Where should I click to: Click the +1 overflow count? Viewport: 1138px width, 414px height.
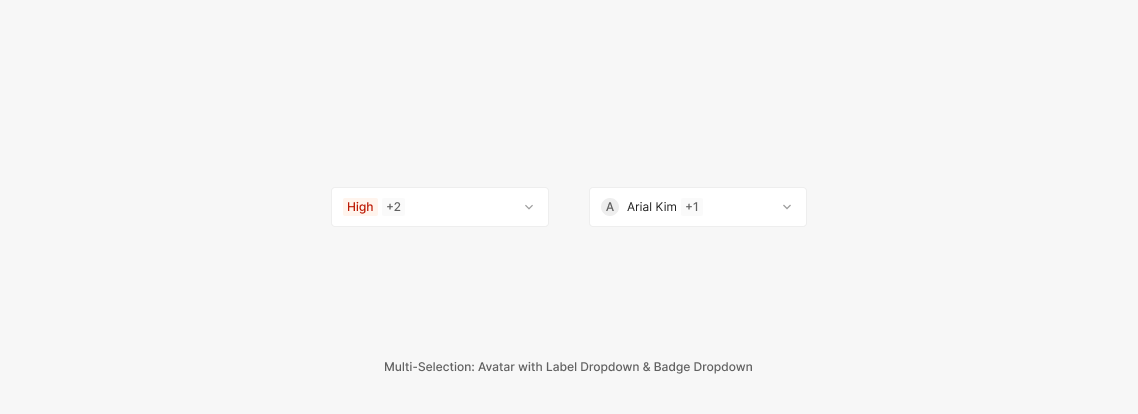(692, 207)
